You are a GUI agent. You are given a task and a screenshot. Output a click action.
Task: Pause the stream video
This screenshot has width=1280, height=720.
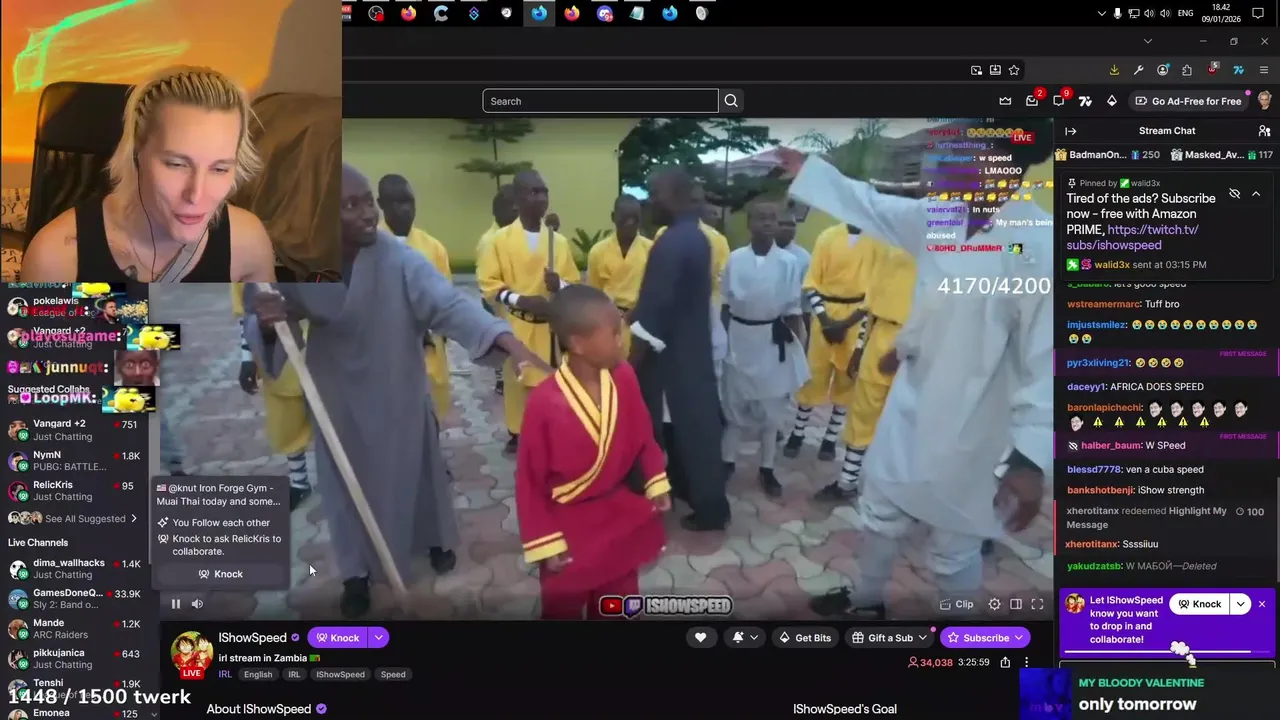click(x=176, y=604)
